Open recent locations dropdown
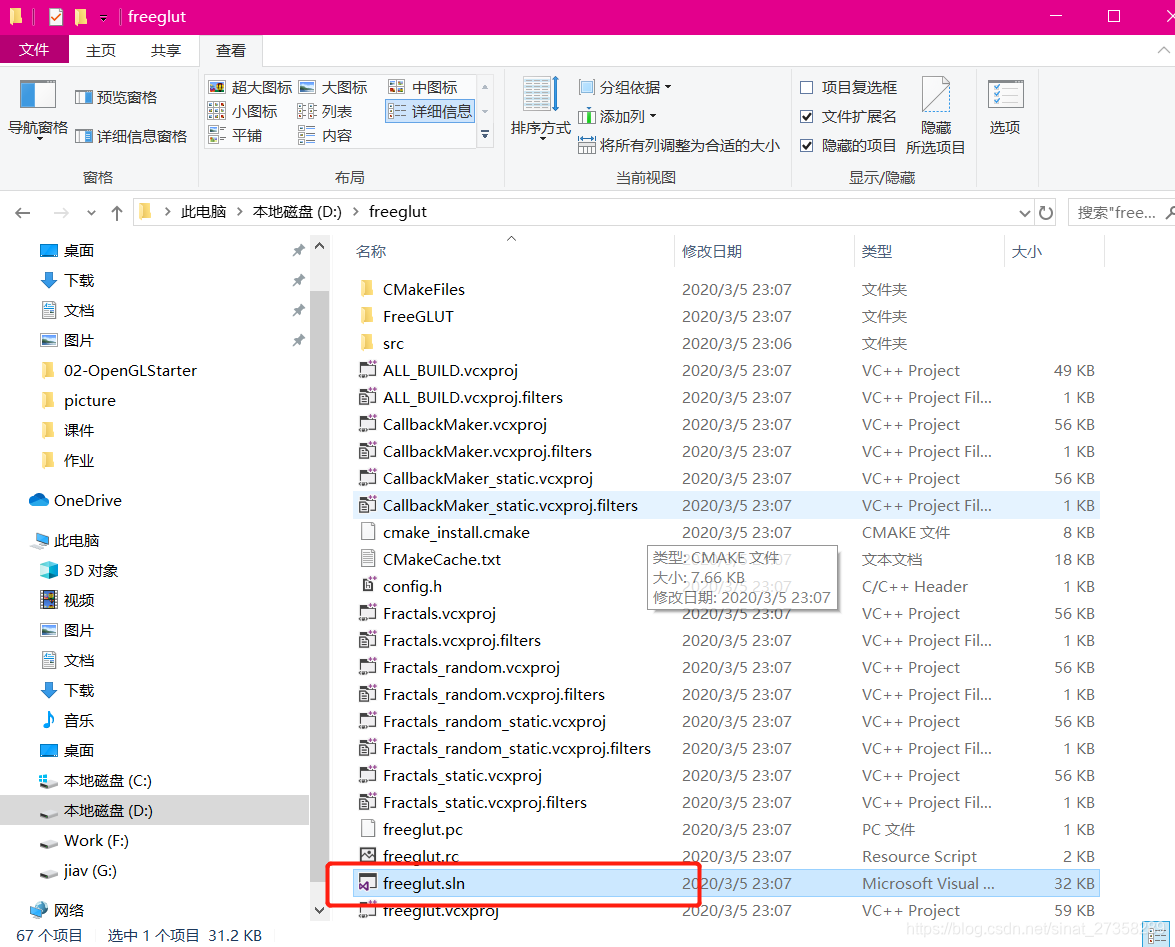 91,213
